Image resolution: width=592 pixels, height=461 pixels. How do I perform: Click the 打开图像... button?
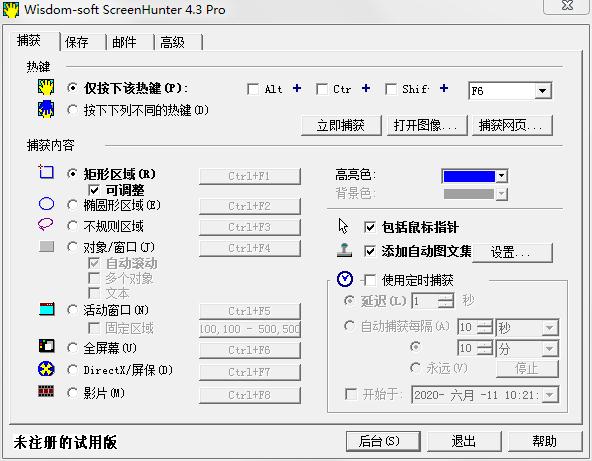[427, 125]
